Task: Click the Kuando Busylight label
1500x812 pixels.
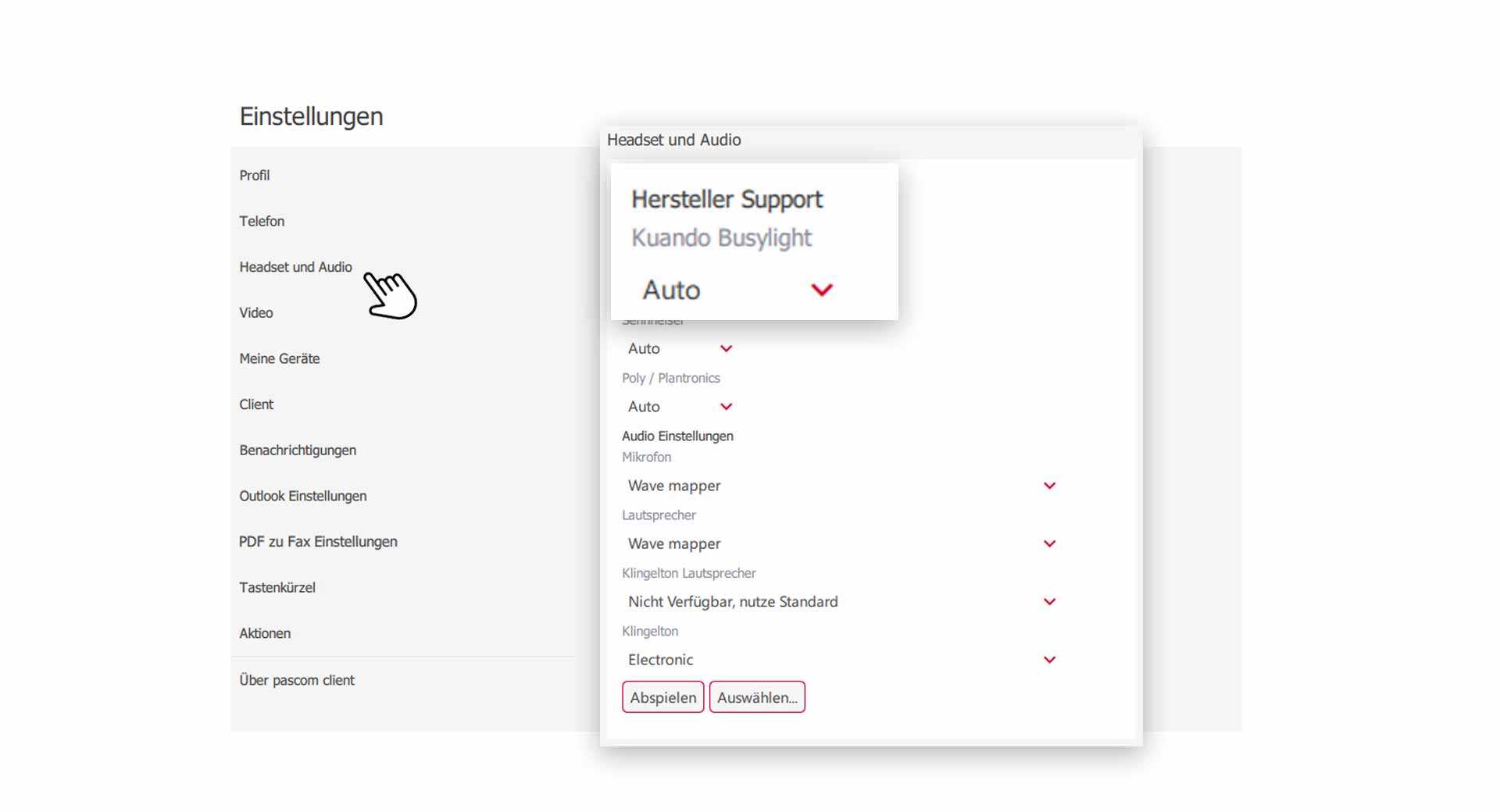Action: pos(721,237)
